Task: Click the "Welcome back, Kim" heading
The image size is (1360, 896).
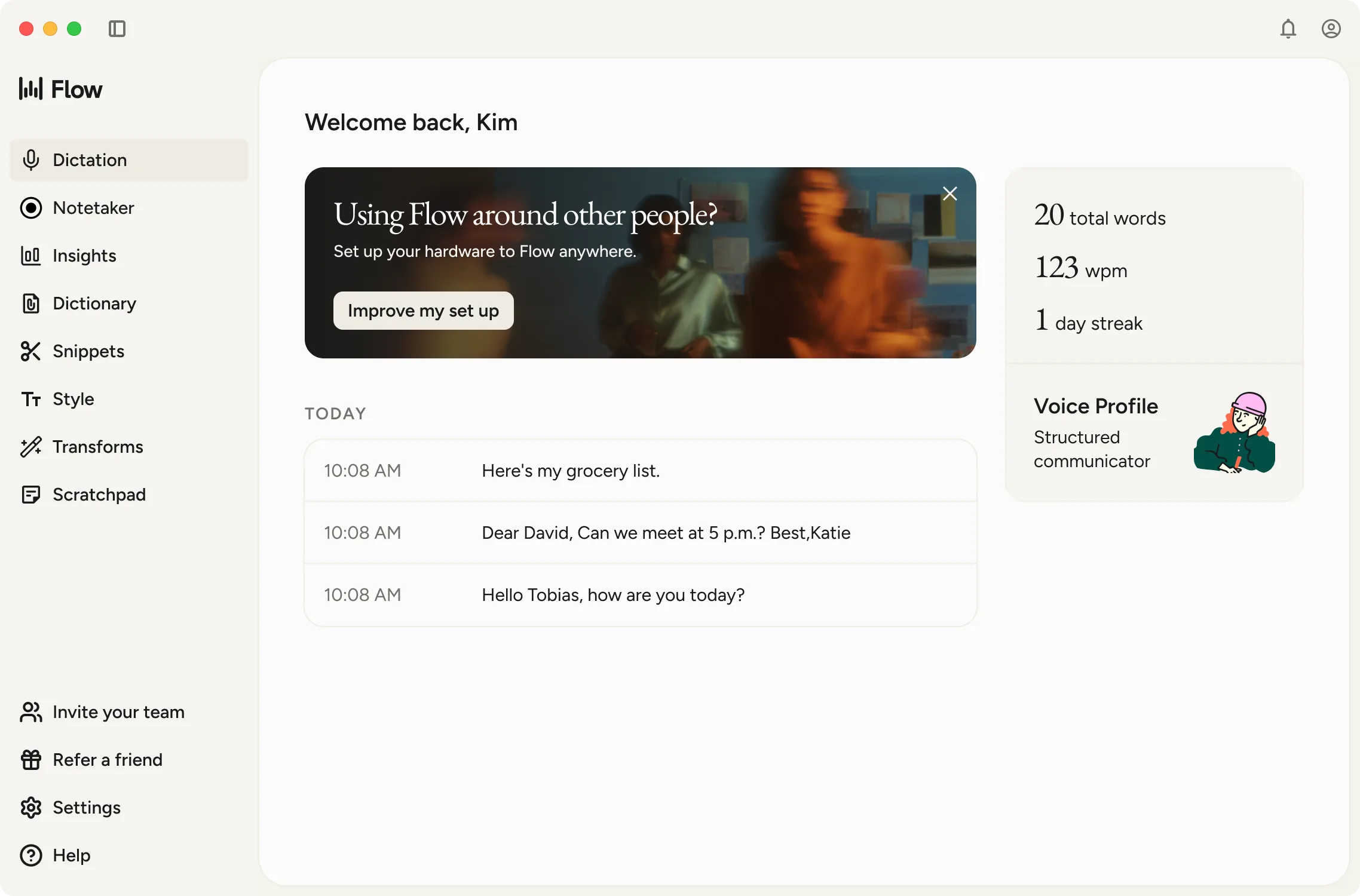Action: tap(411, 122)
